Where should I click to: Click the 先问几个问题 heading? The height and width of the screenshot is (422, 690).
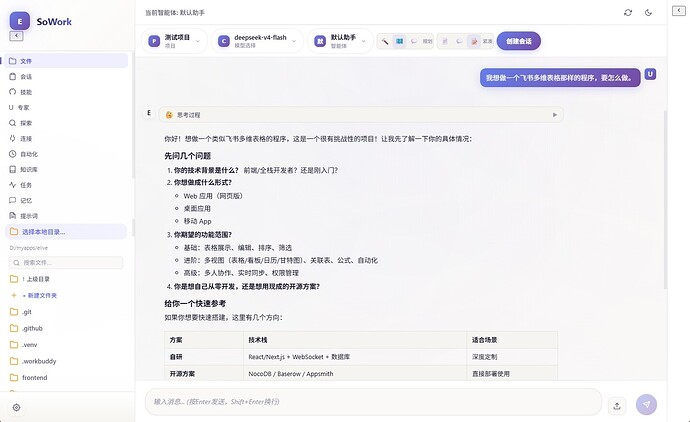[x=187, y=156]
